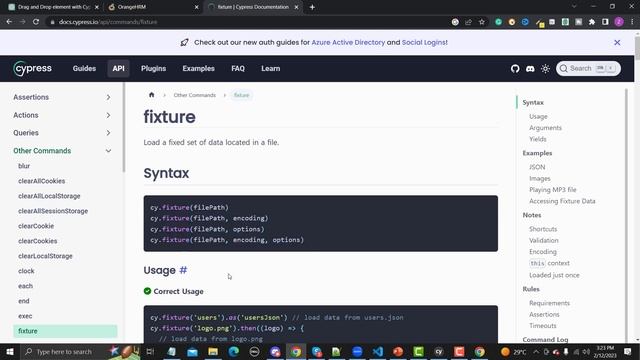Open the exec command page
Viewport: 640px width, 360px height.
(x=25, y=316)
